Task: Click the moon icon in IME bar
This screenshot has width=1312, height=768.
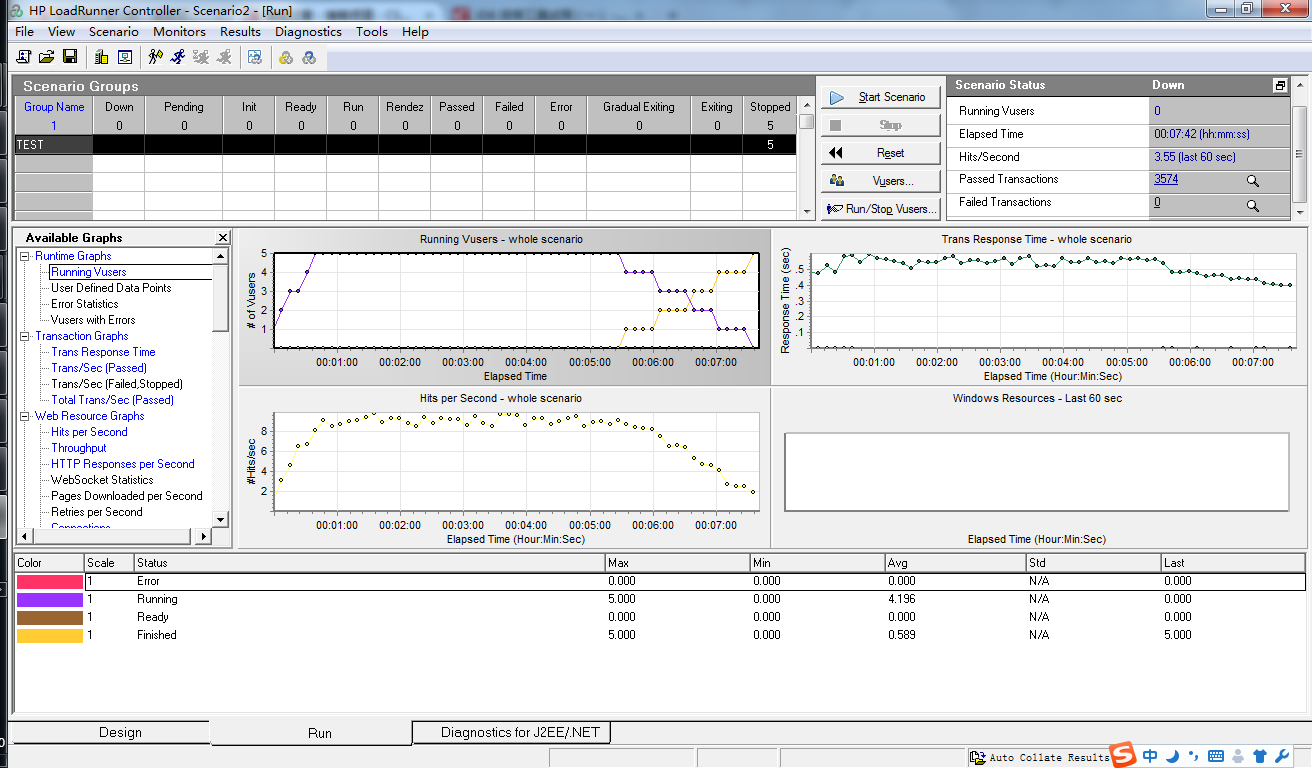Action: [1172, 756]
